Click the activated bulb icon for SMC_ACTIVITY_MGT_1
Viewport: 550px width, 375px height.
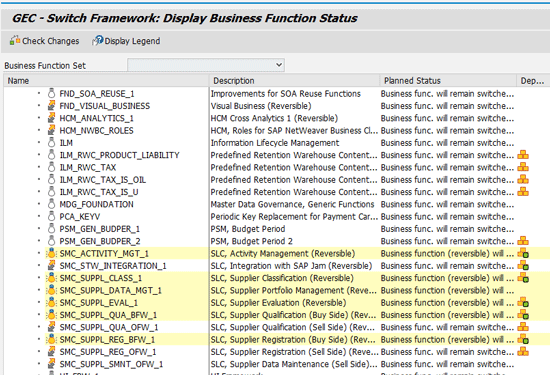[x=52, y=253]
